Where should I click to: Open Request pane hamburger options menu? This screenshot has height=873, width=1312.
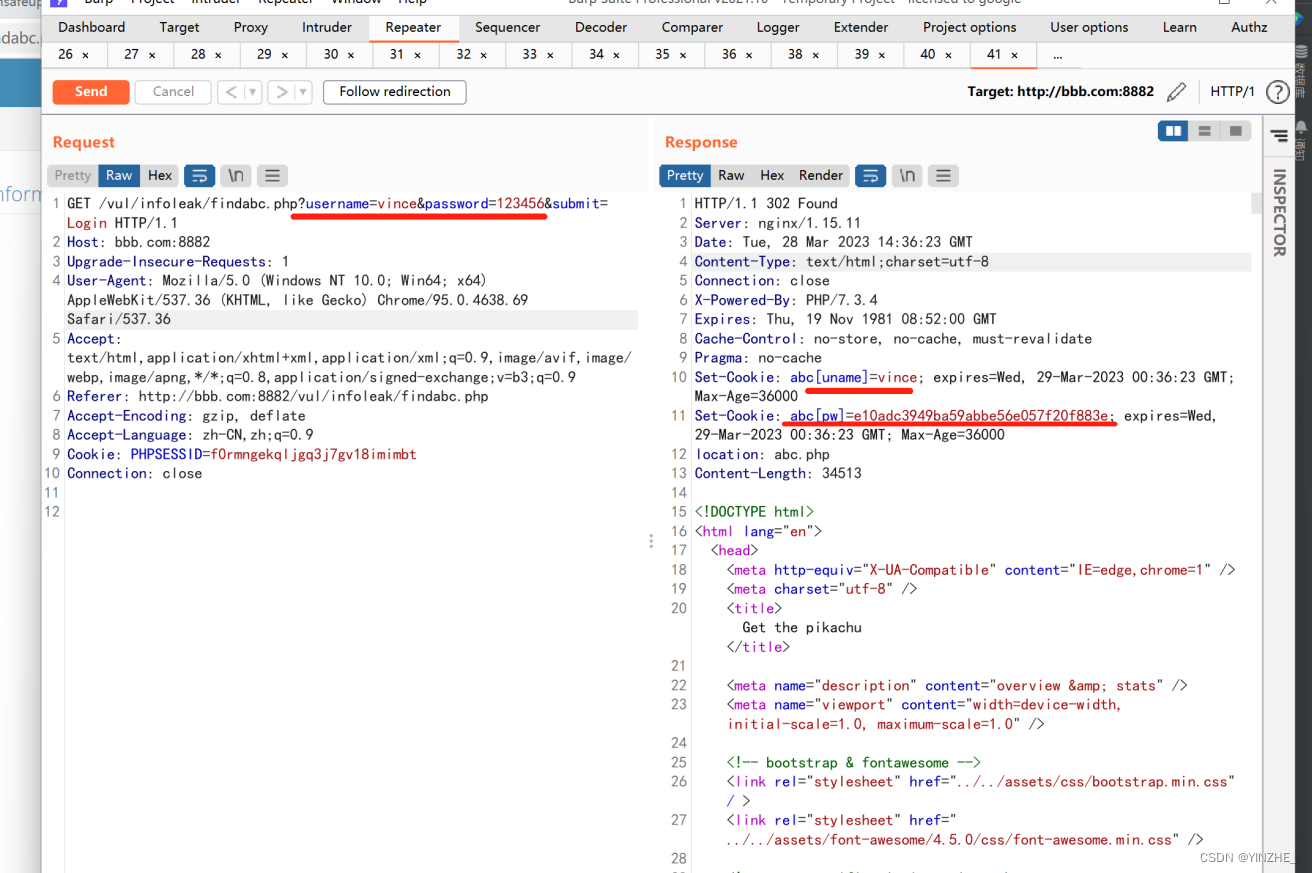272,175
